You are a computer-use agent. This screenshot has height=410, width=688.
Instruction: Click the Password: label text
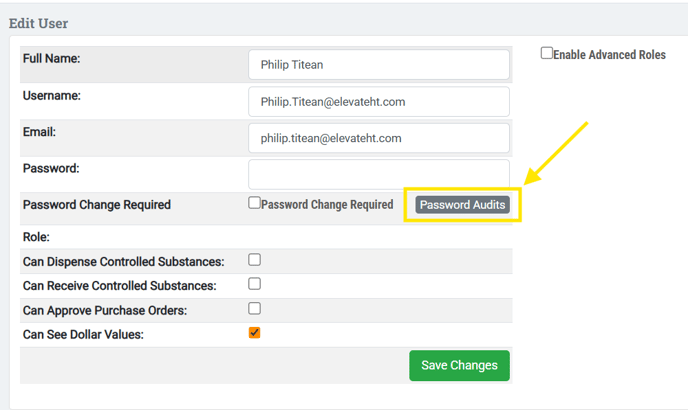[x=50, y=169]
